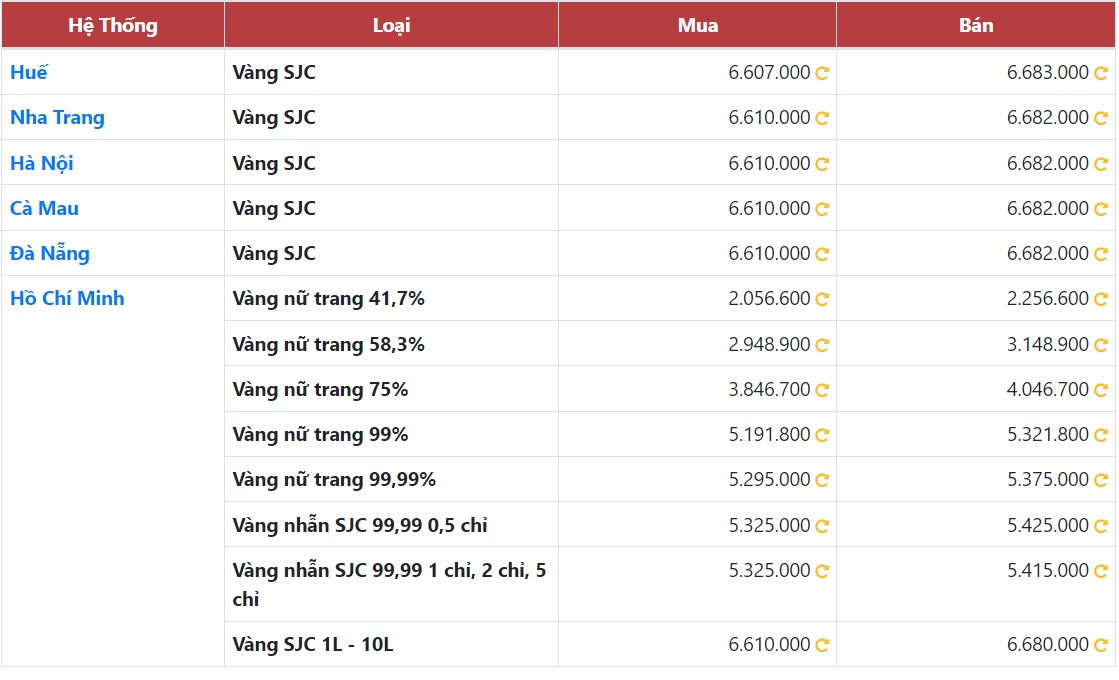Refresh the Đà Nẵng sell price
This screenshot has width=1119, height=680.
[x=1100, y=254]
